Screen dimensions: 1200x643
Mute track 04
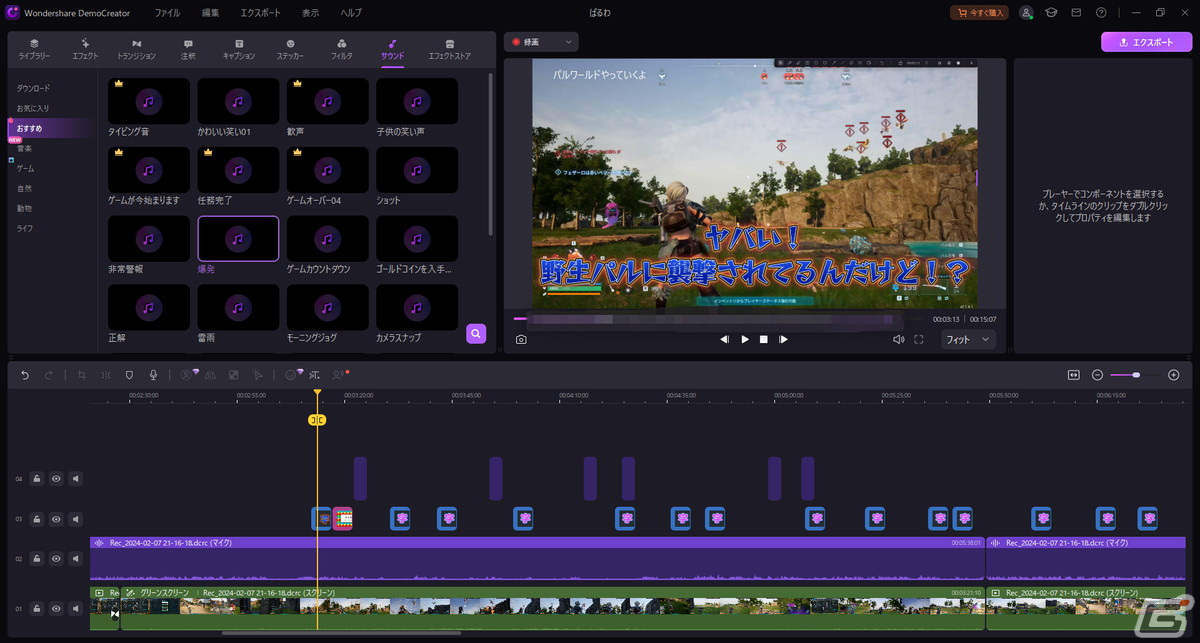[x=75, y=479]
